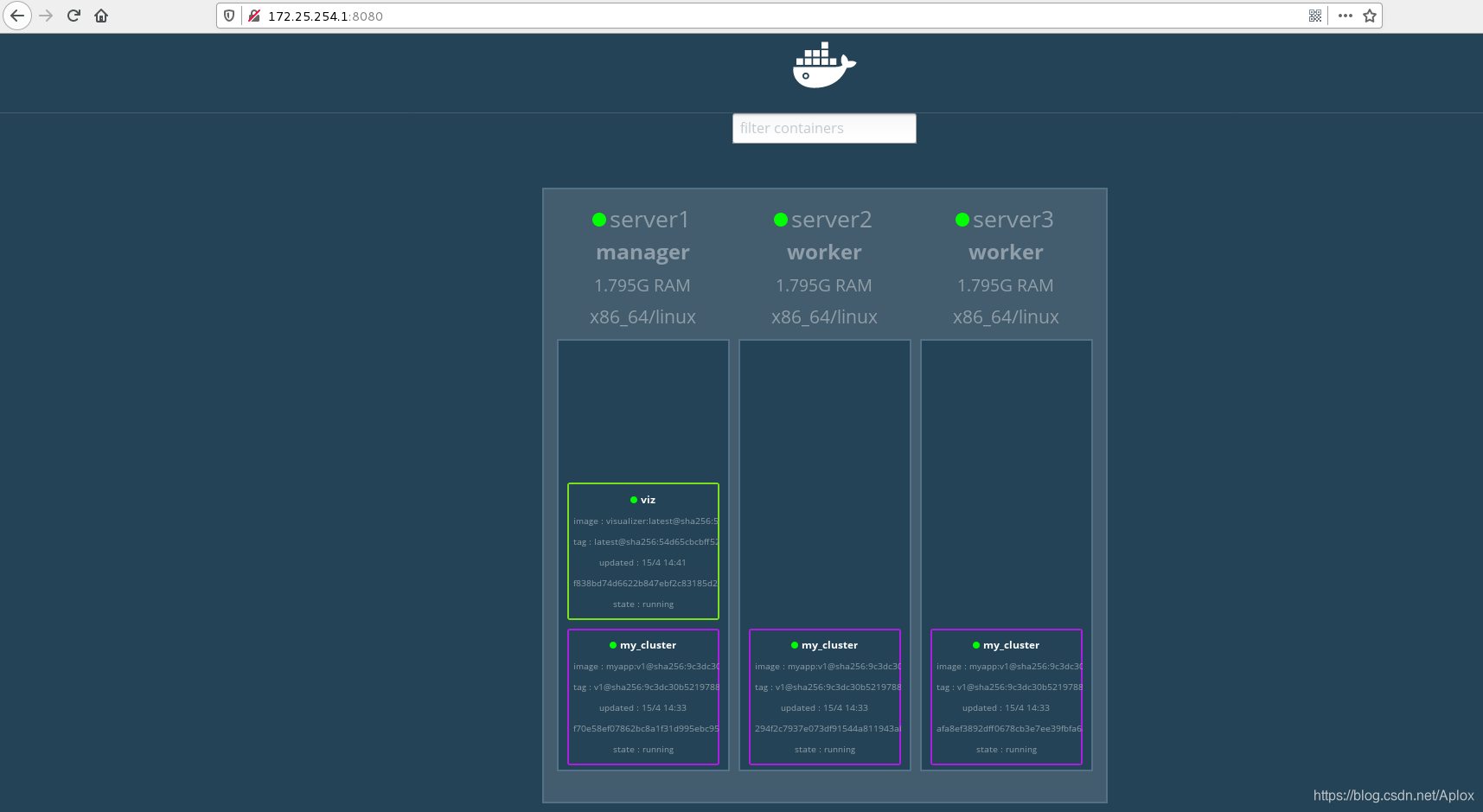Click x86_64/linux under server2
Screen dimensions: 1483x812
tap(824, 317)
